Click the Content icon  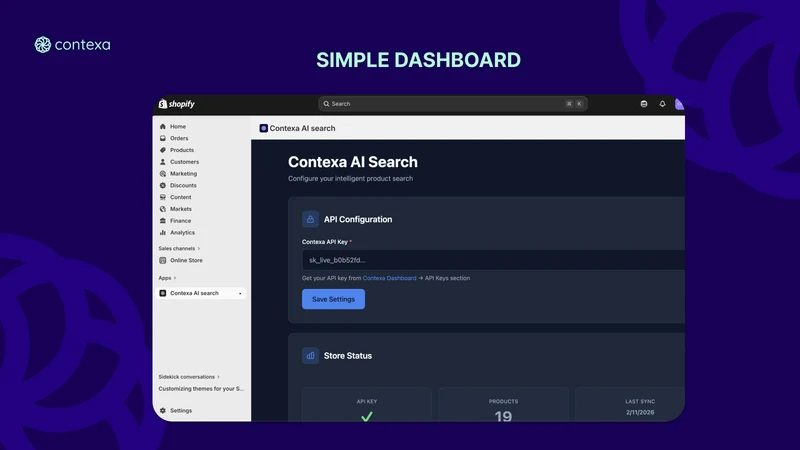163,197
